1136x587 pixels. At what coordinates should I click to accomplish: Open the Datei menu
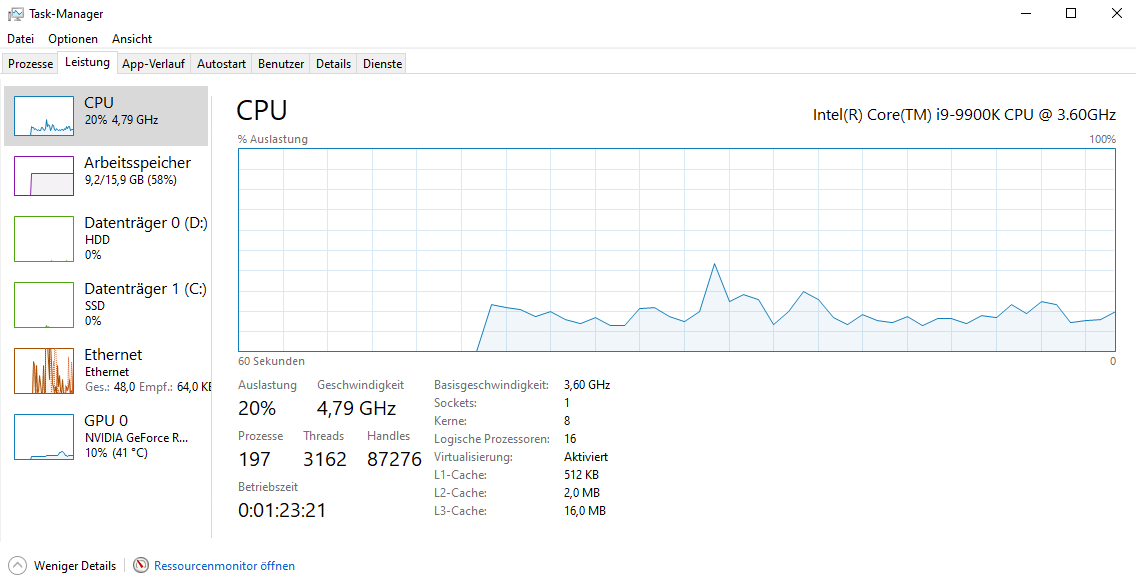[x=20, y=38]
